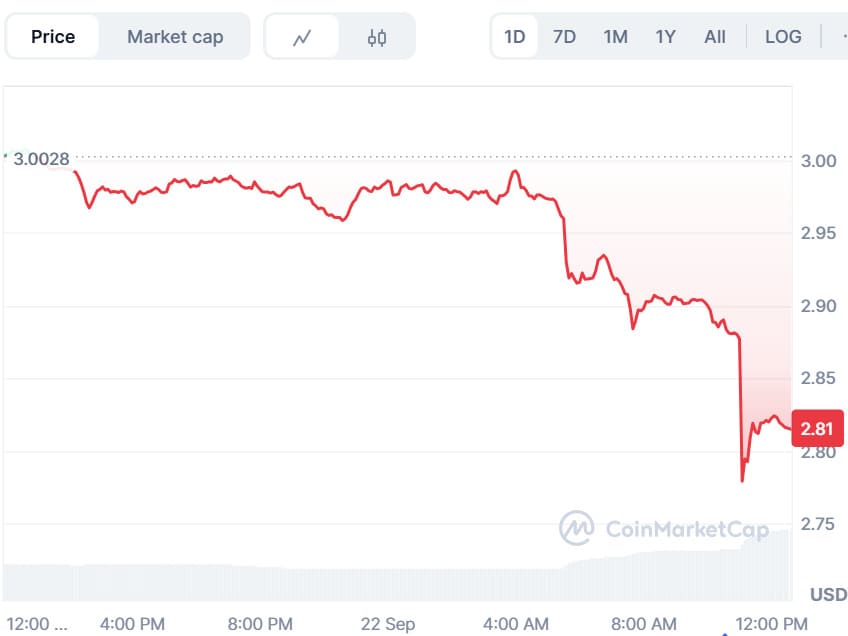This screenshot has width=848, height=636.
Task: Click the red 2.81 current price label
Action: click(x=817, y=428)
